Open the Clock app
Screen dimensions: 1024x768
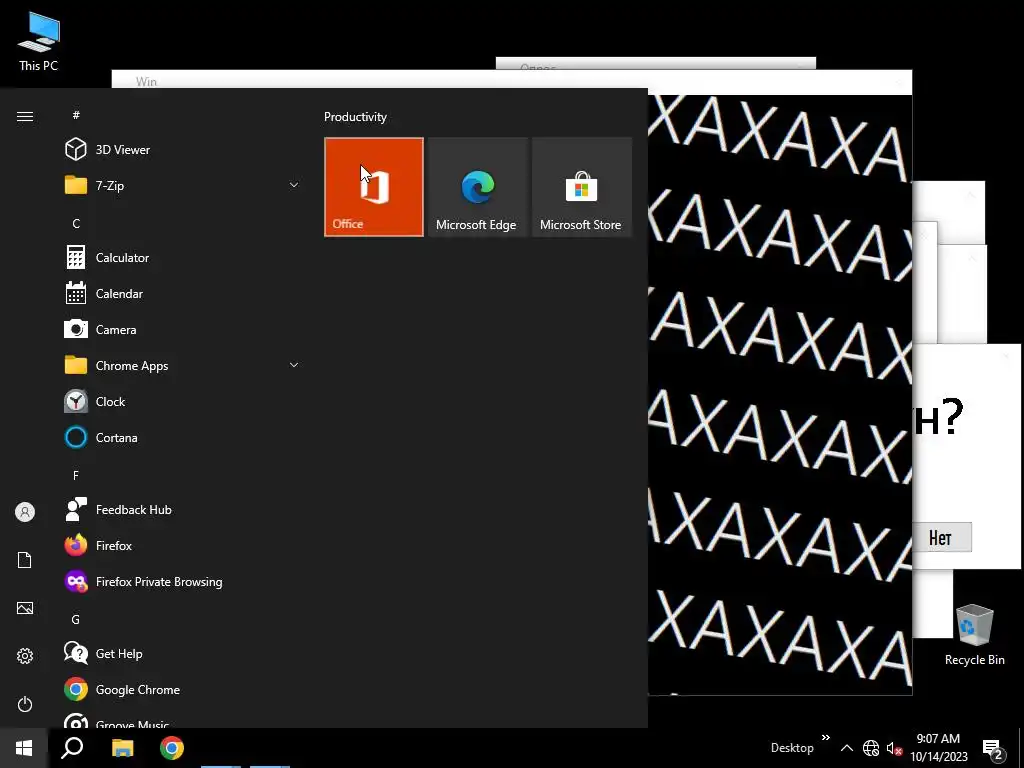(183, 401)
